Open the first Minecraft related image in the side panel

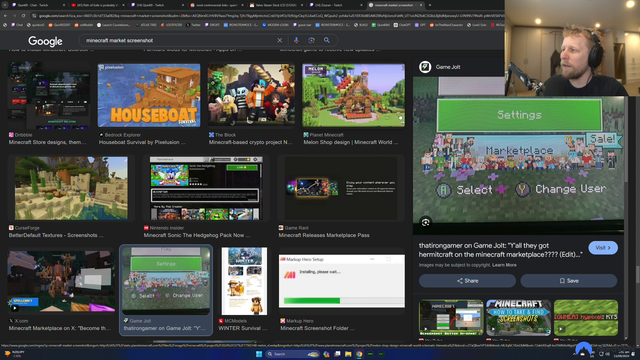(x=451, y=318)
